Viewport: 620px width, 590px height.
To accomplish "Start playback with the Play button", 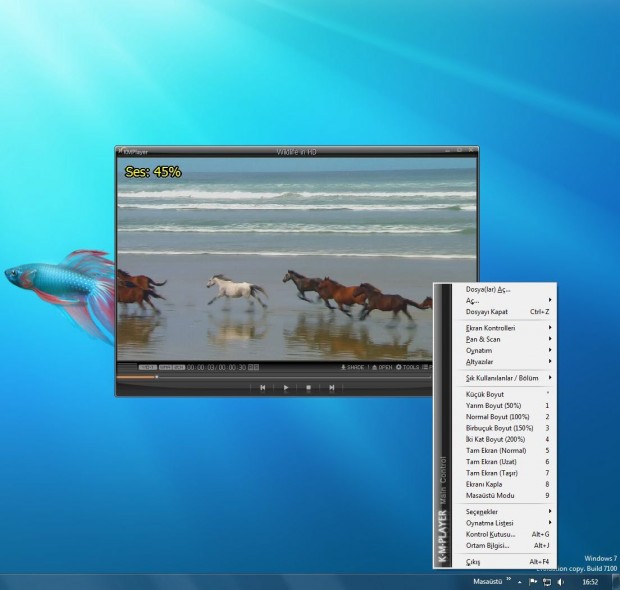I will point(285,388).
